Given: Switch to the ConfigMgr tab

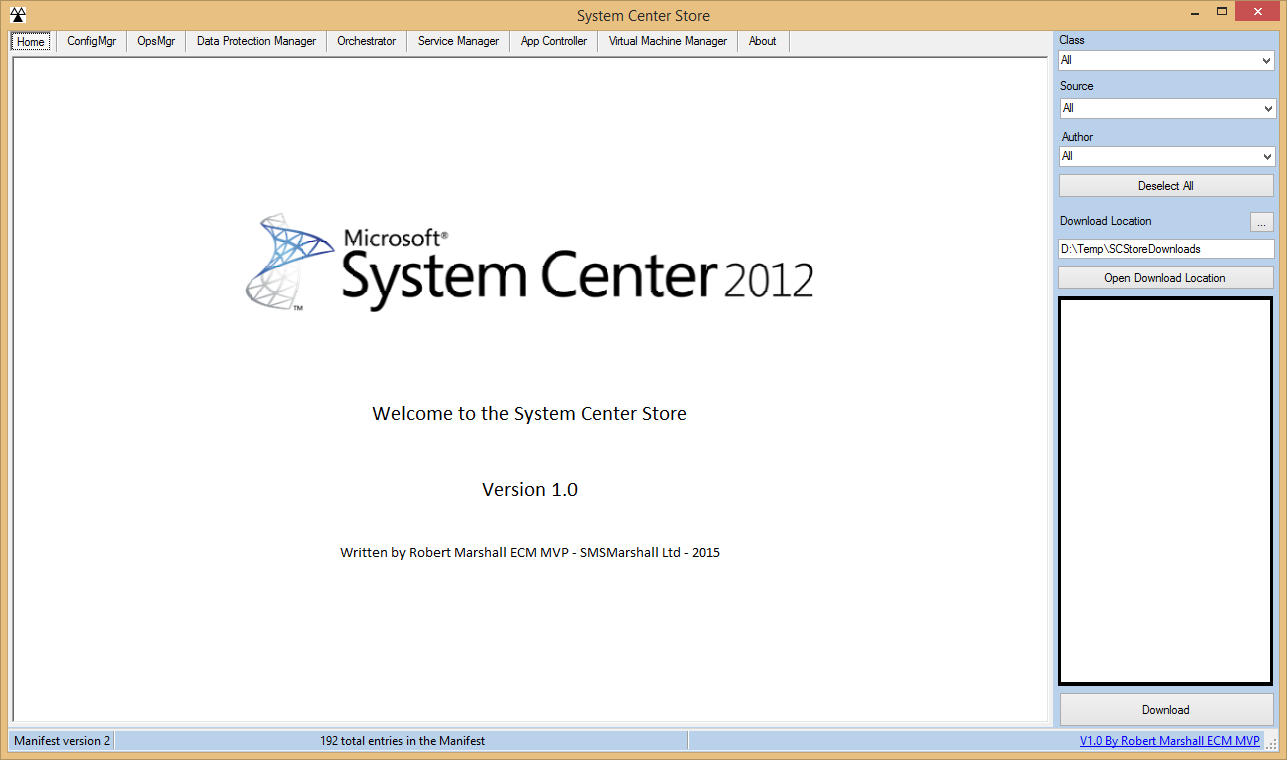Looking at the screenshot, I should coord(91,41).
